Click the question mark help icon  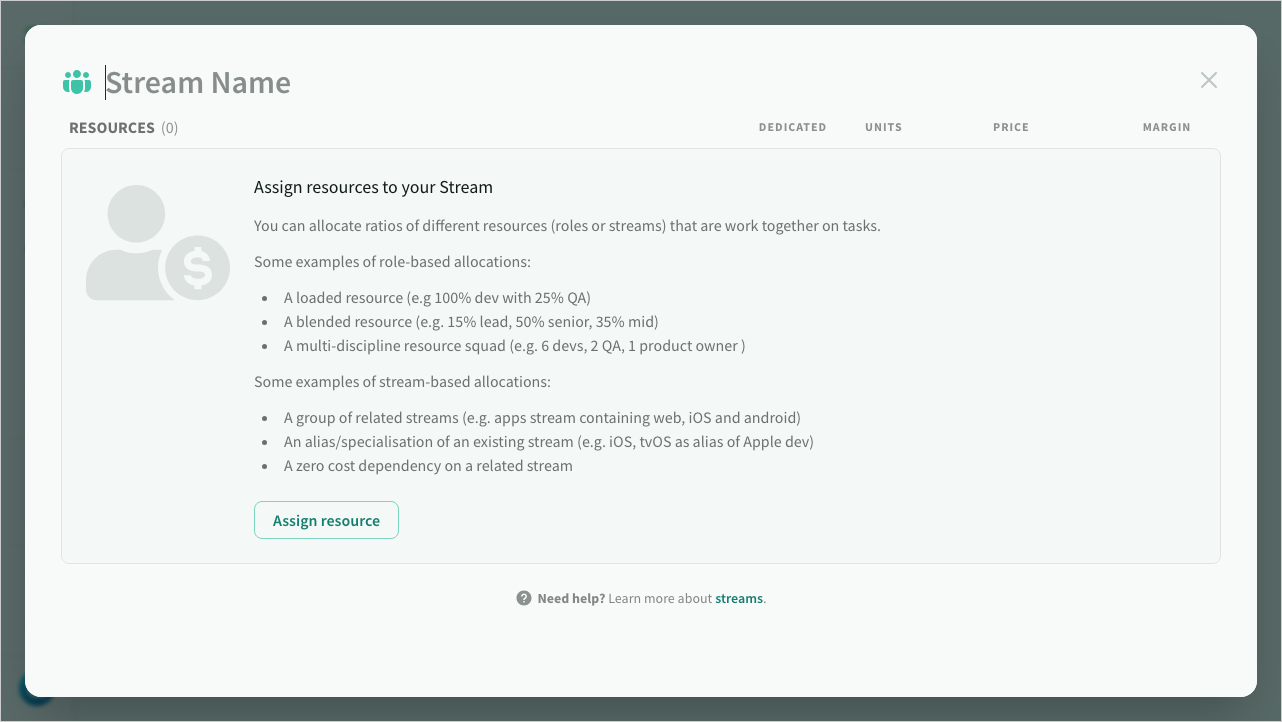(x=524, y=598)
